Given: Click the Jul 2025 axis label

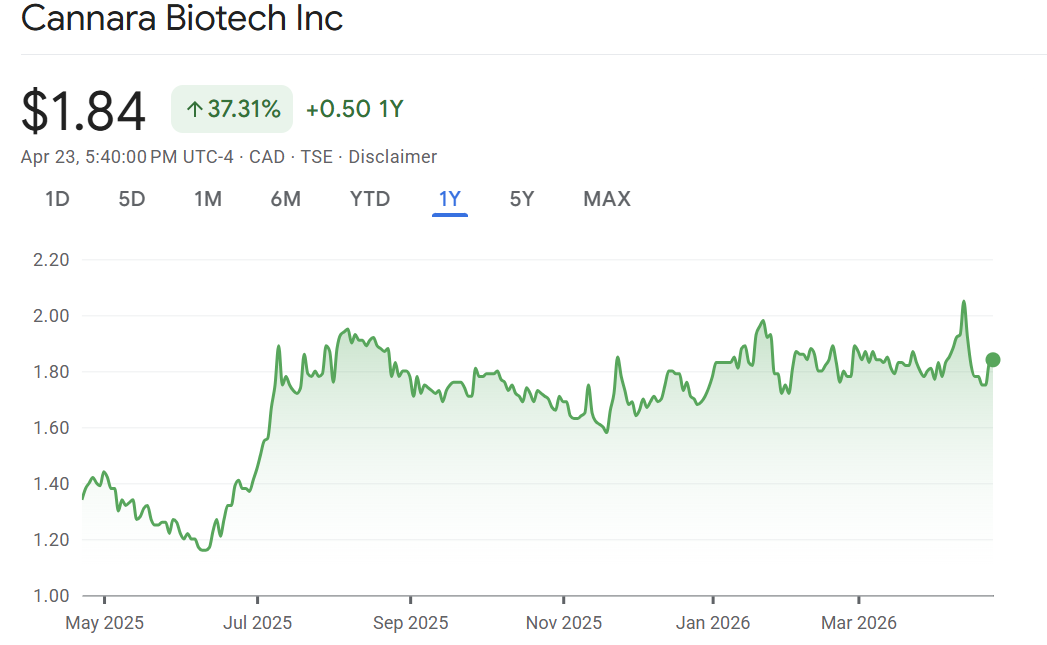Looking at the screenshot, I should click(x=257, y=623).
